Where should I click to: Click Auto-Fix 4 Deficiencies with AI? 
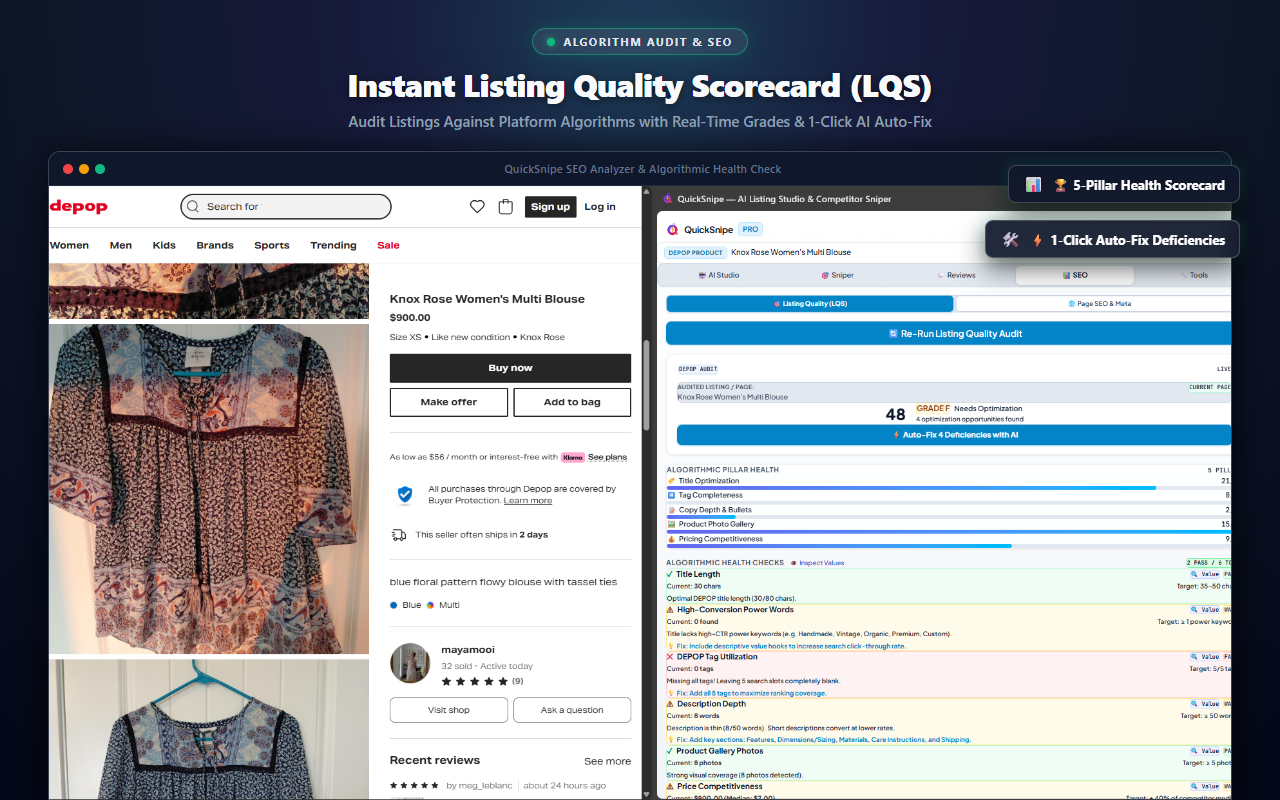click(x=954, y=435)
